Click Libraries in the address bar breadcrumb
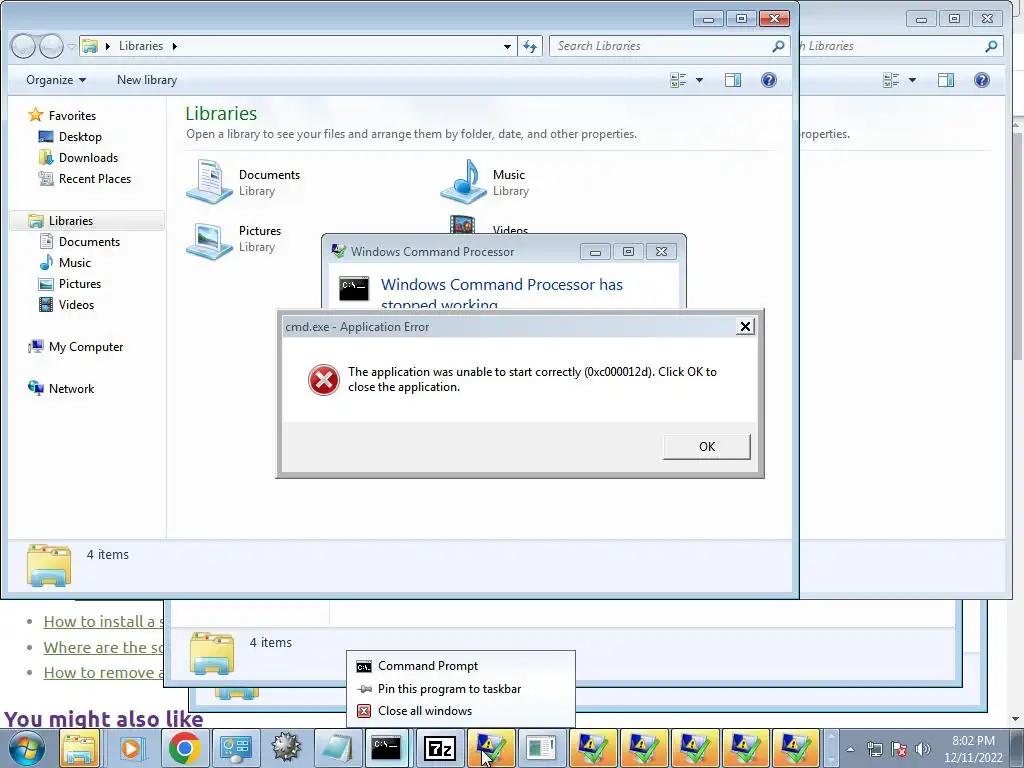Viewport: 1024px width, 768px height. [x=141, y=46]
